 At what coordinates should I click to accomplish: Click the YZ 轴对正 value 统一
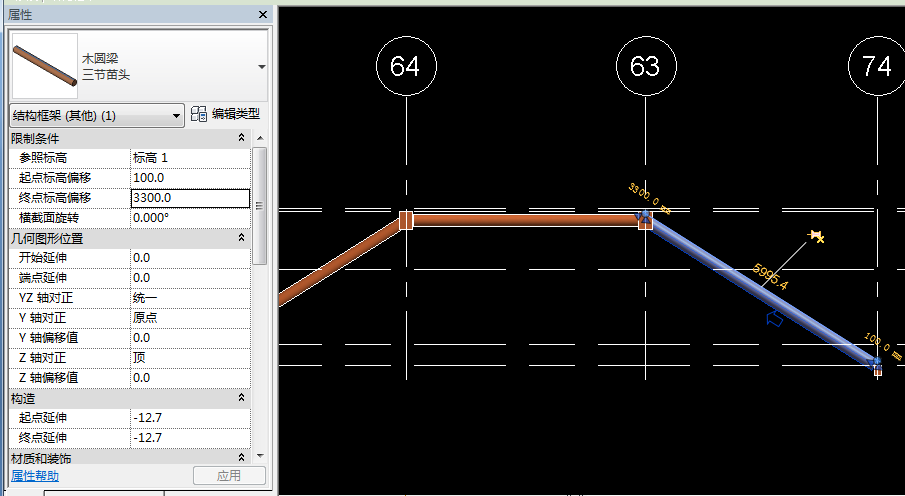tap(188, 298)
